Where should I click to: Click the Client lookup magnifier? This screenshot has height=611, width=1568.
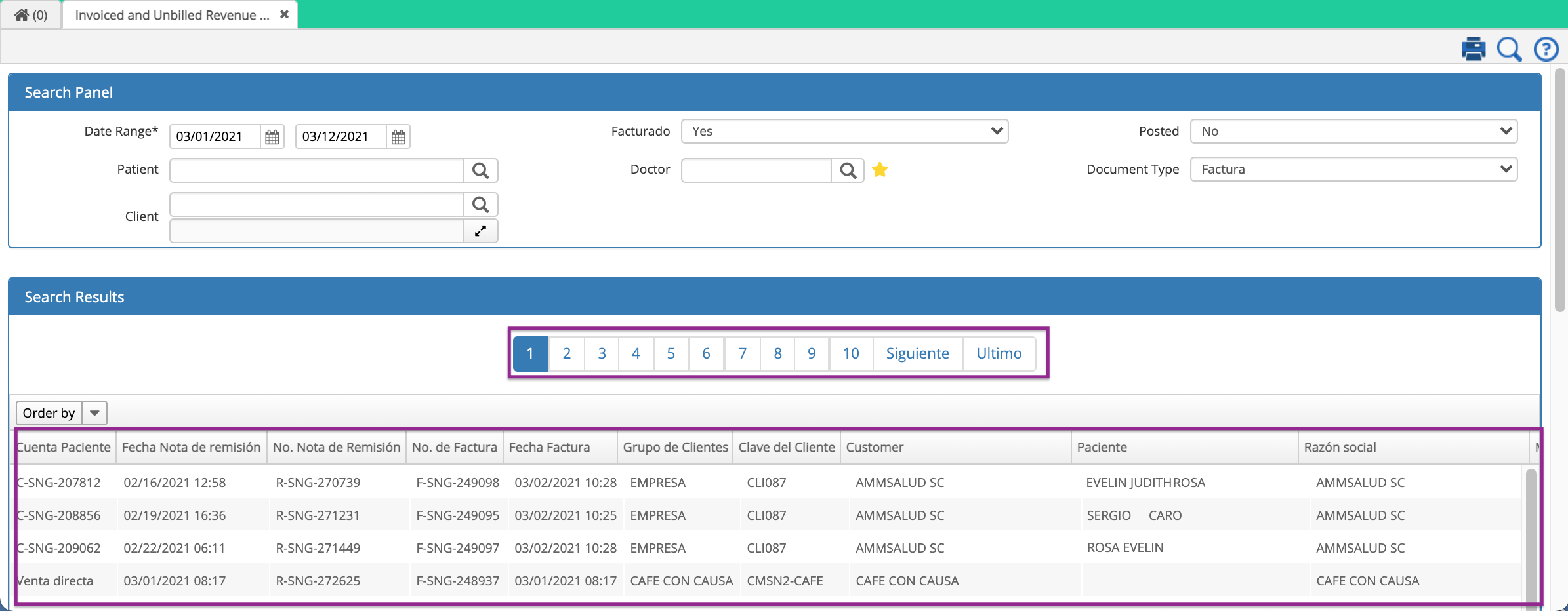(x=481, y=204)
